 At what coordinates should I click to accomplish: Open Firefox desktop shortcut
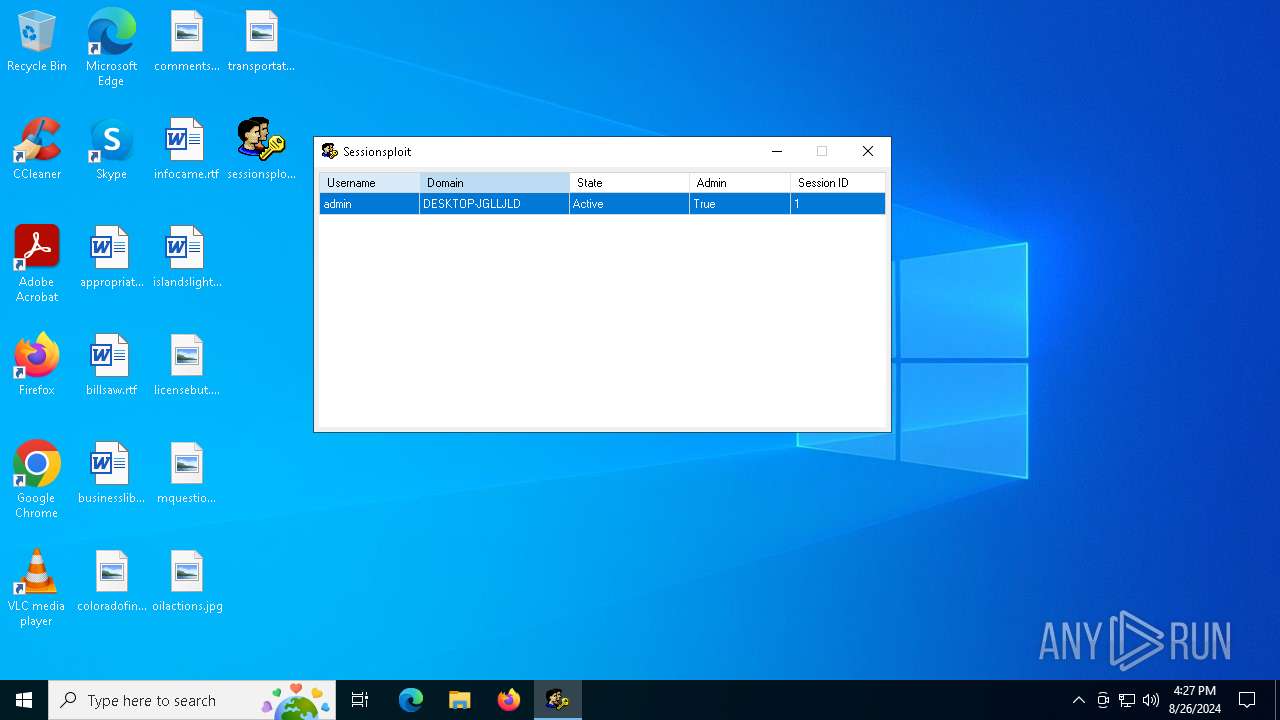(37, 366)
